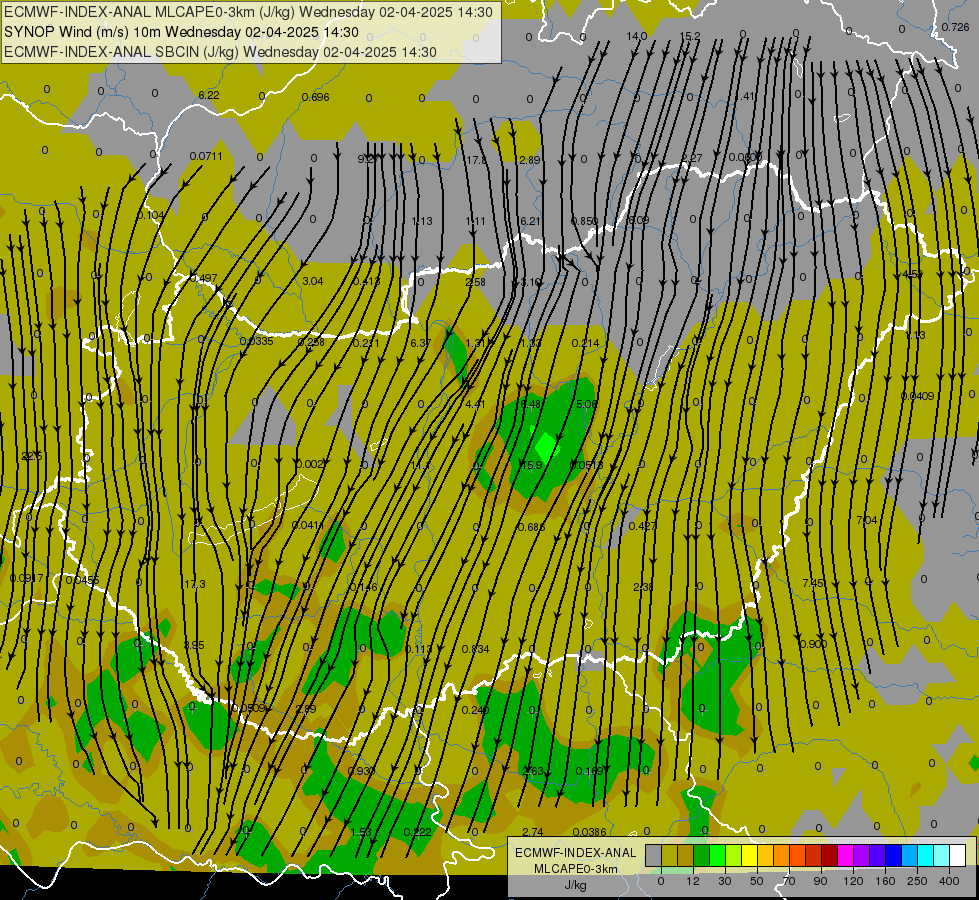979x900 pixels.
Task: Click the bright green legend swatch
Action: pos(717,855)
